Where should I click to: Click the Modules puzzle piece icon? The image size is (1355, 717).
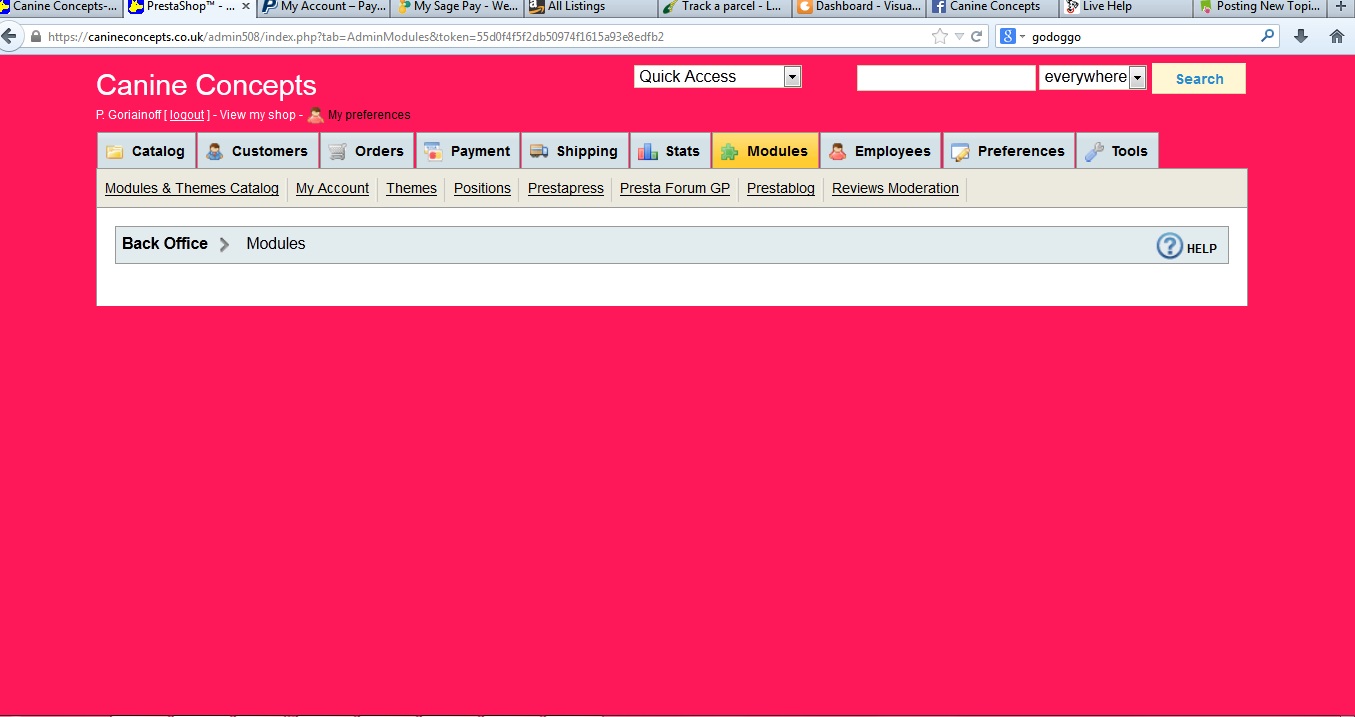click(x=730, y=152)
